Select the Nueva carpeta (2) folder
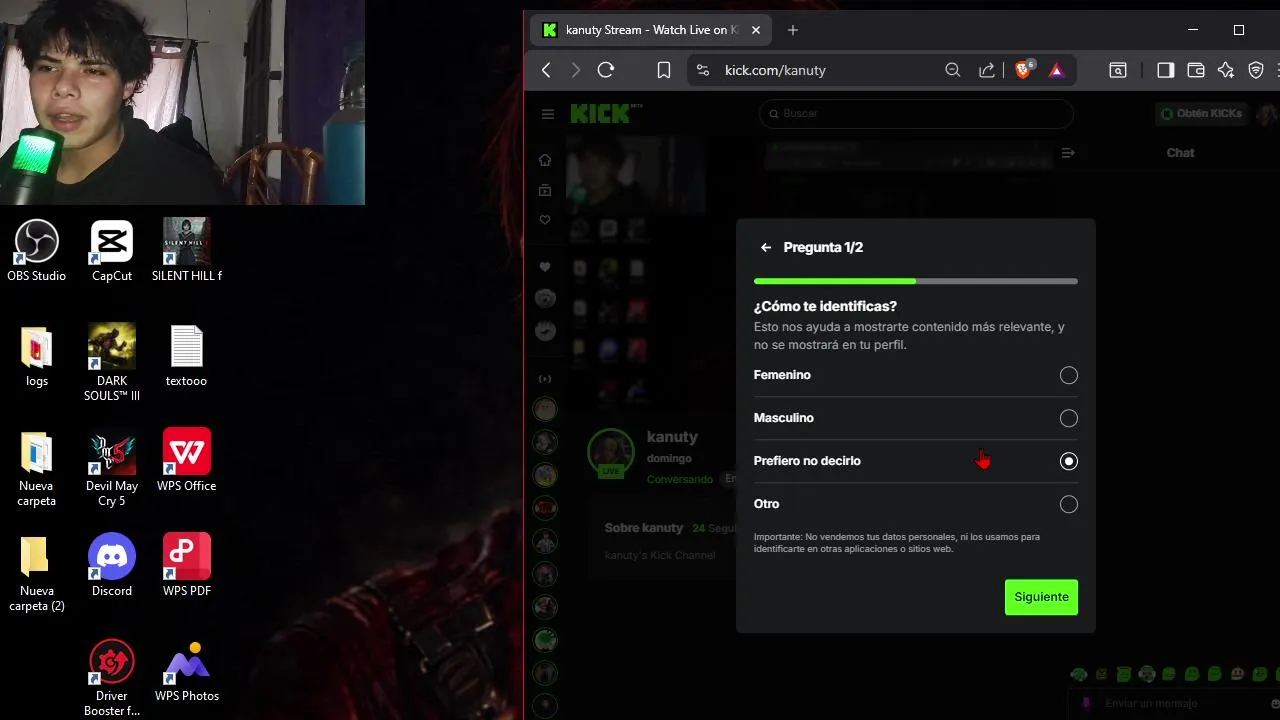This screenshot has width=1280, height=720. click(x=37, y=574)
